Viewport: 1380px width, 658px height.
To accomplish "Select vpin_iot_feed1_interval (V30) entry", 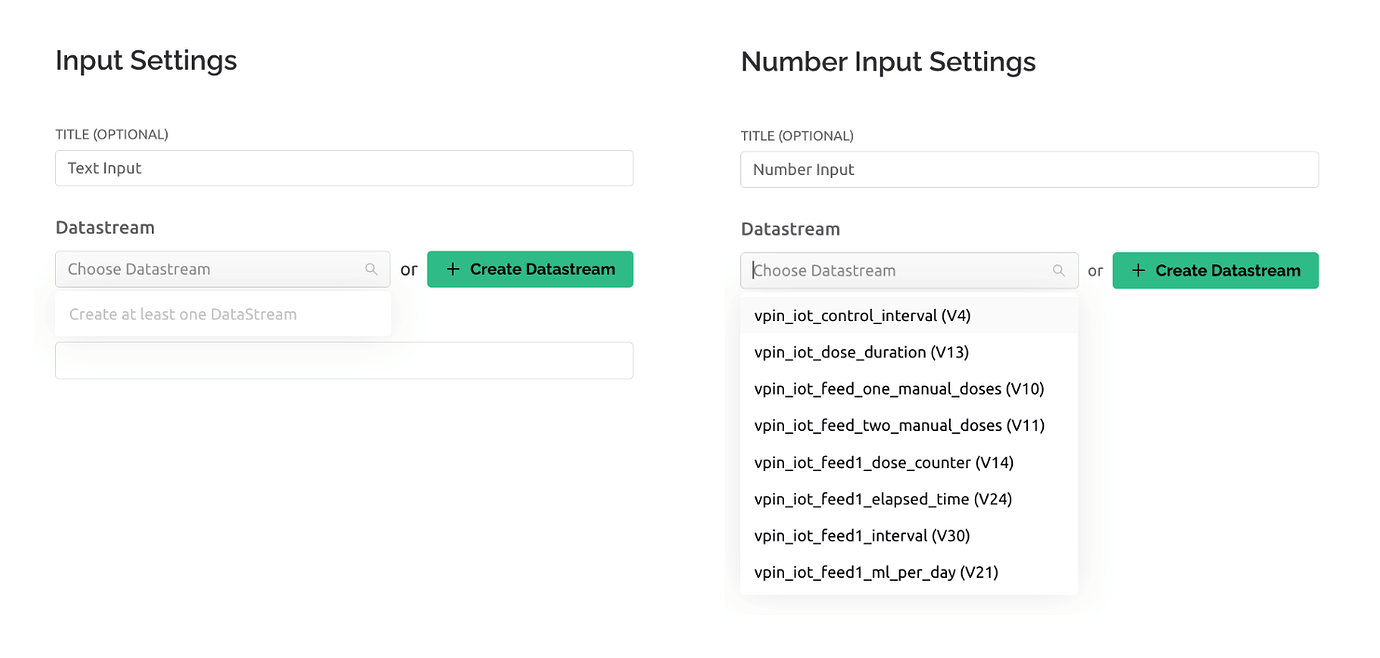I will (x=909, y=536).
